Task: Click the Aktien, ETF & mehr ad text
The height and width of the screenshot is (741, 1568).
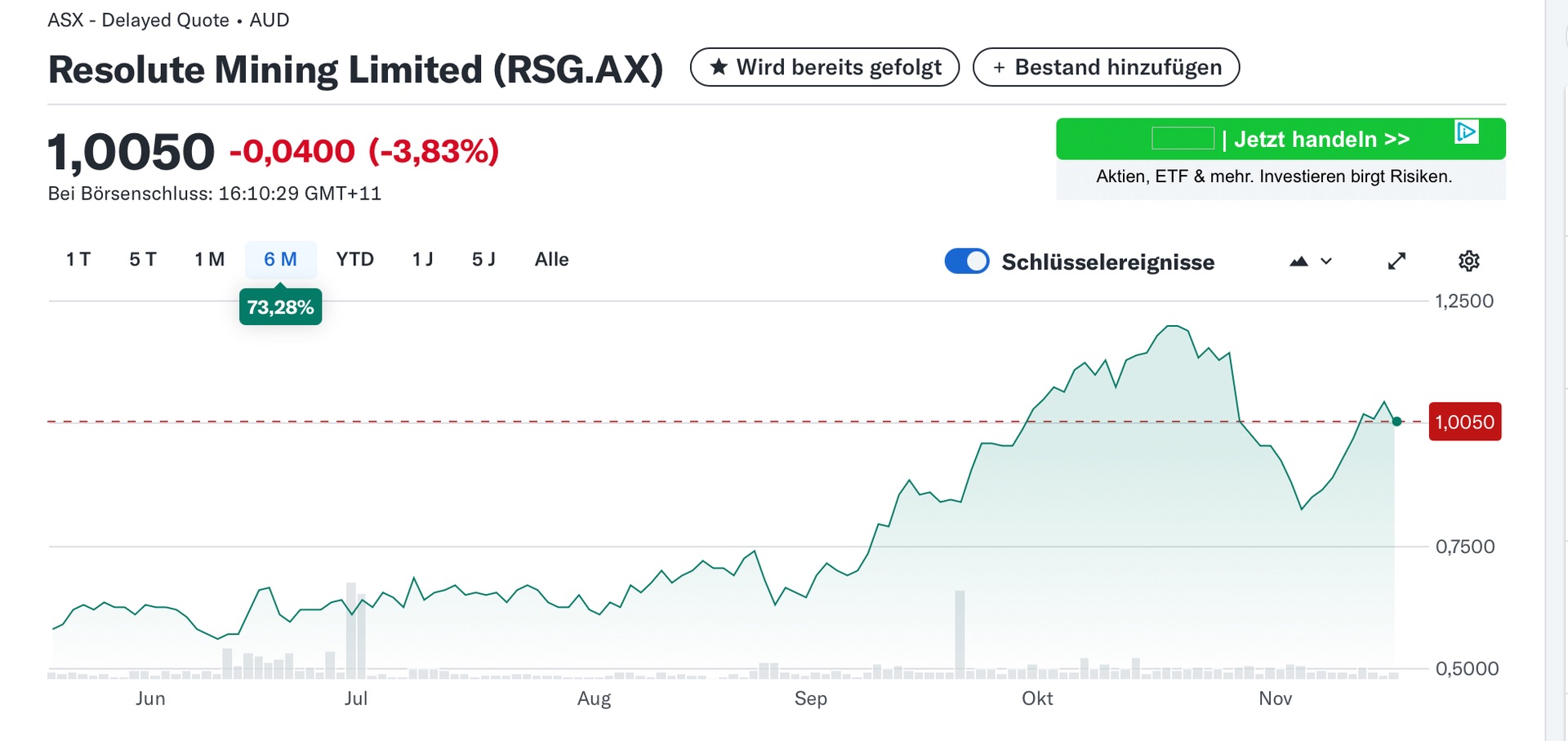Action: click(x=1274, y=176)
